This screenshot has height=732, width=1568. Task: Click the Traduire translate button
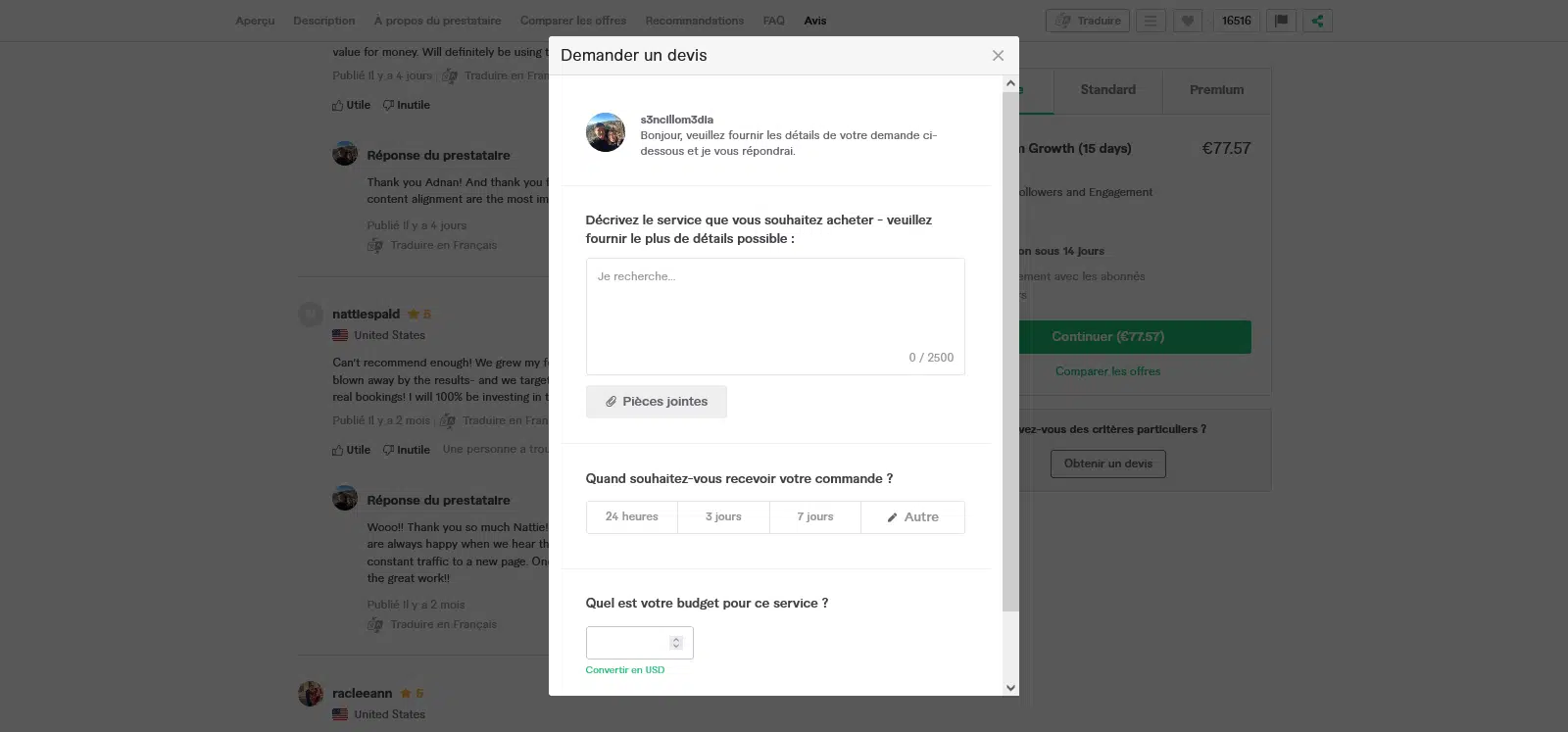click(1088, 21)
